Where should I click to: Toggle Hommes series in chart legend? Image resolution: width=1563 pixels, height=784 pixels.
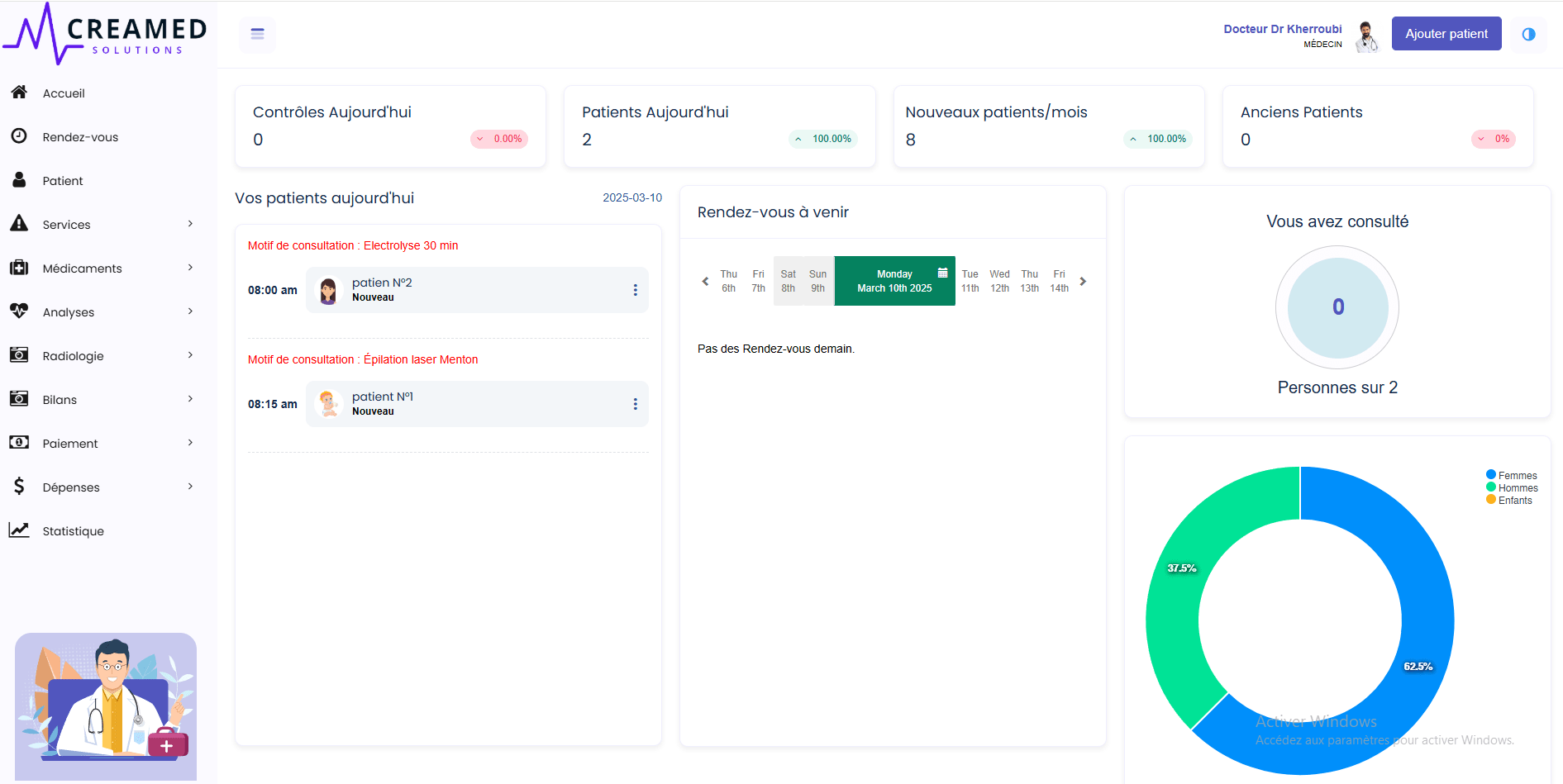tap(1512, 487)
